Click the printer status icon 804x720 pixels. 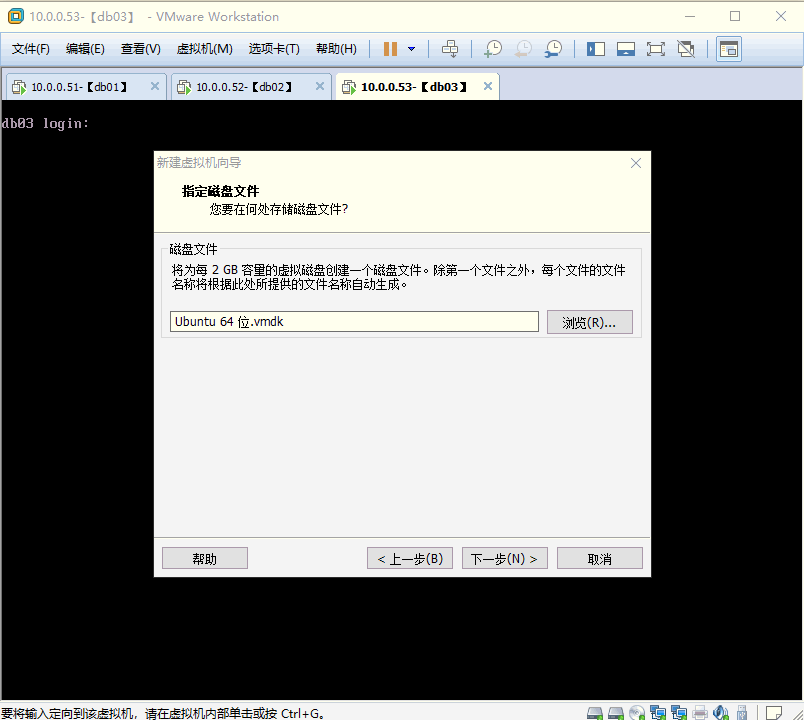700,712
